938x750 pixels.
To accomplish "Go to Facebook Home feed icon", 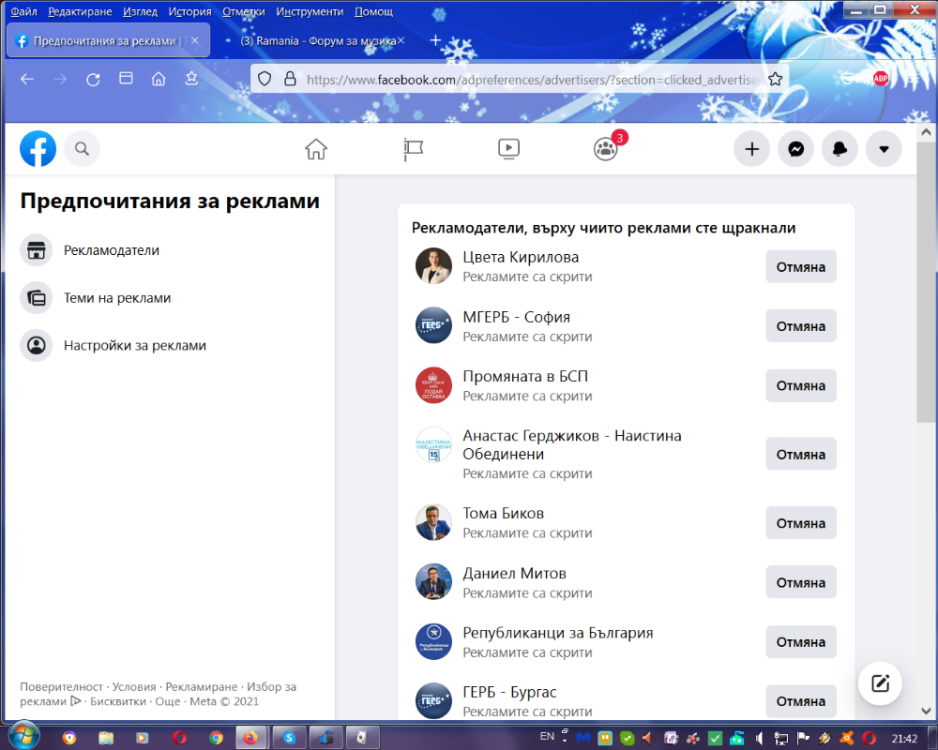I will tap(316, 148).
